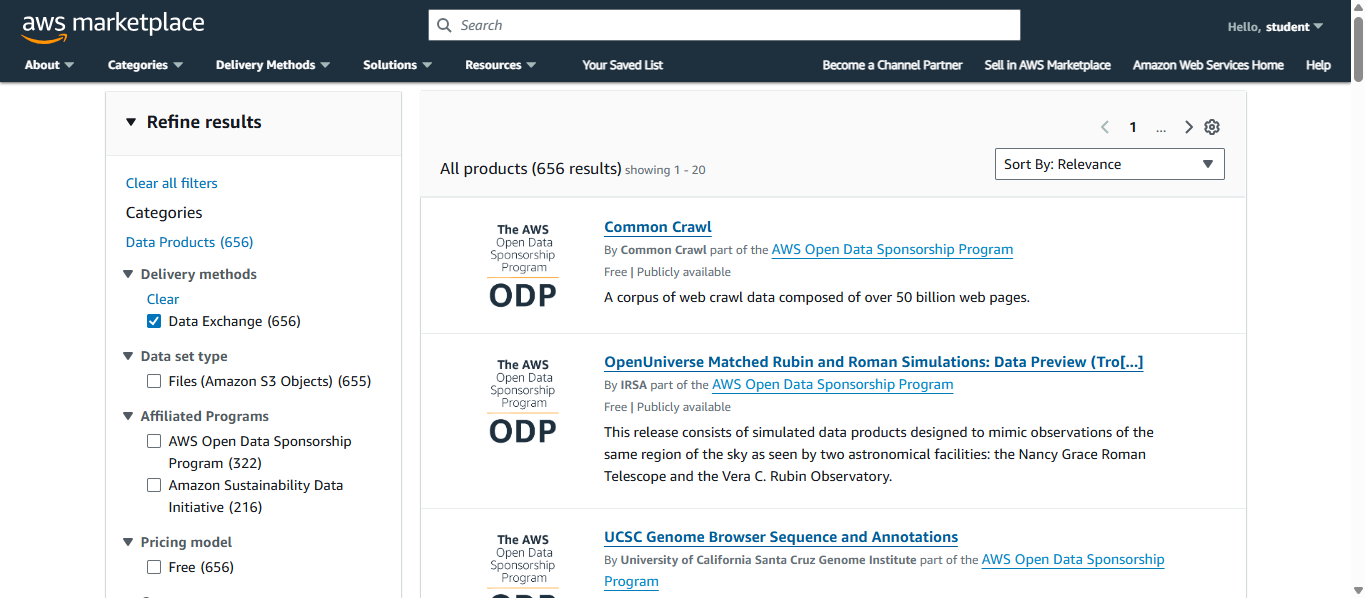This screenshot has height=598, width=1365.
Task: Click the Common Crawl ODP logo thumbnail
Action: click(523, 266)
